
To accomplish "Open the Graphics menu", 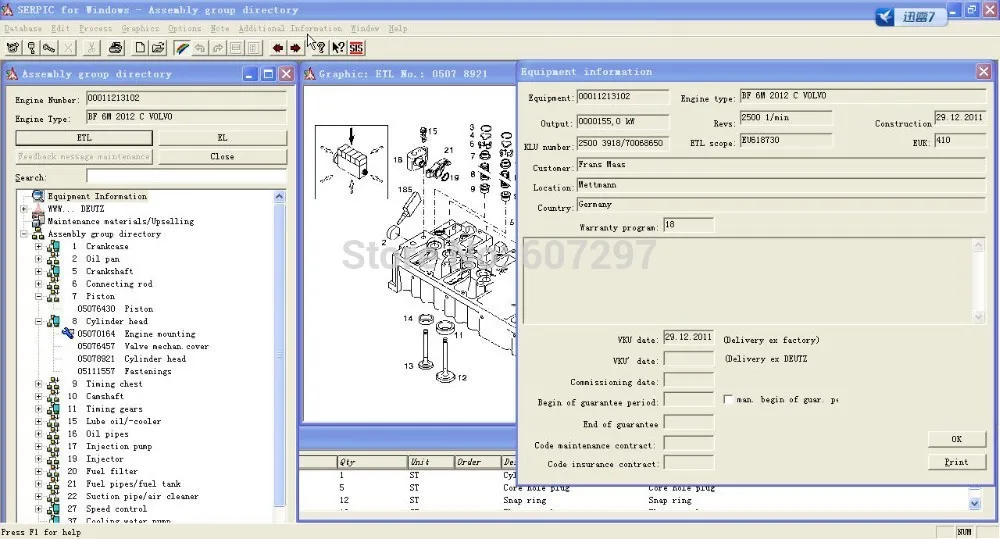I will click(x=140, y=28).
